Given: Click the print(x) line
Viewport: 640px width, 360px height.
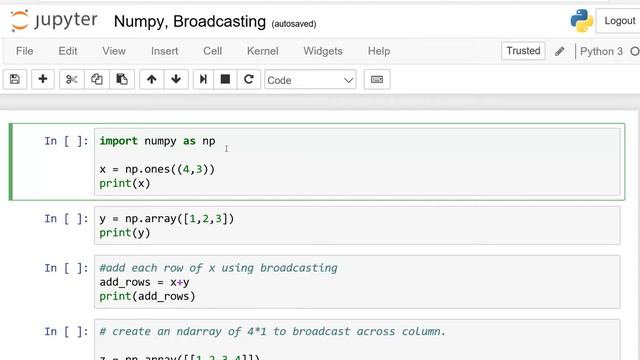Looking at the screenshot, I should pyautogui.click(x=125, y=183).
